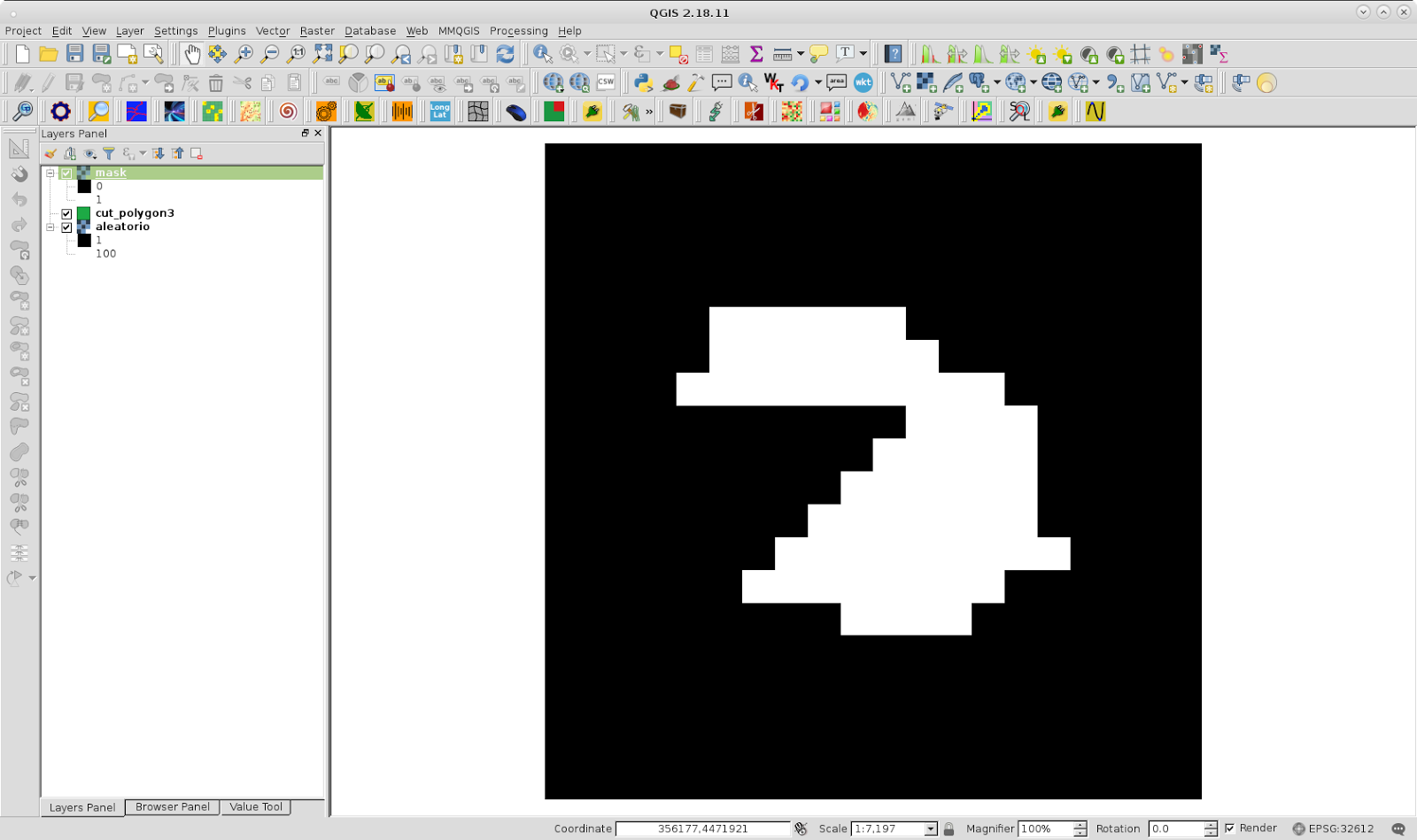Refresh the map canvas
This screenshot has height=840, width=1417.
pyautogui.click(x=505, y=53)
